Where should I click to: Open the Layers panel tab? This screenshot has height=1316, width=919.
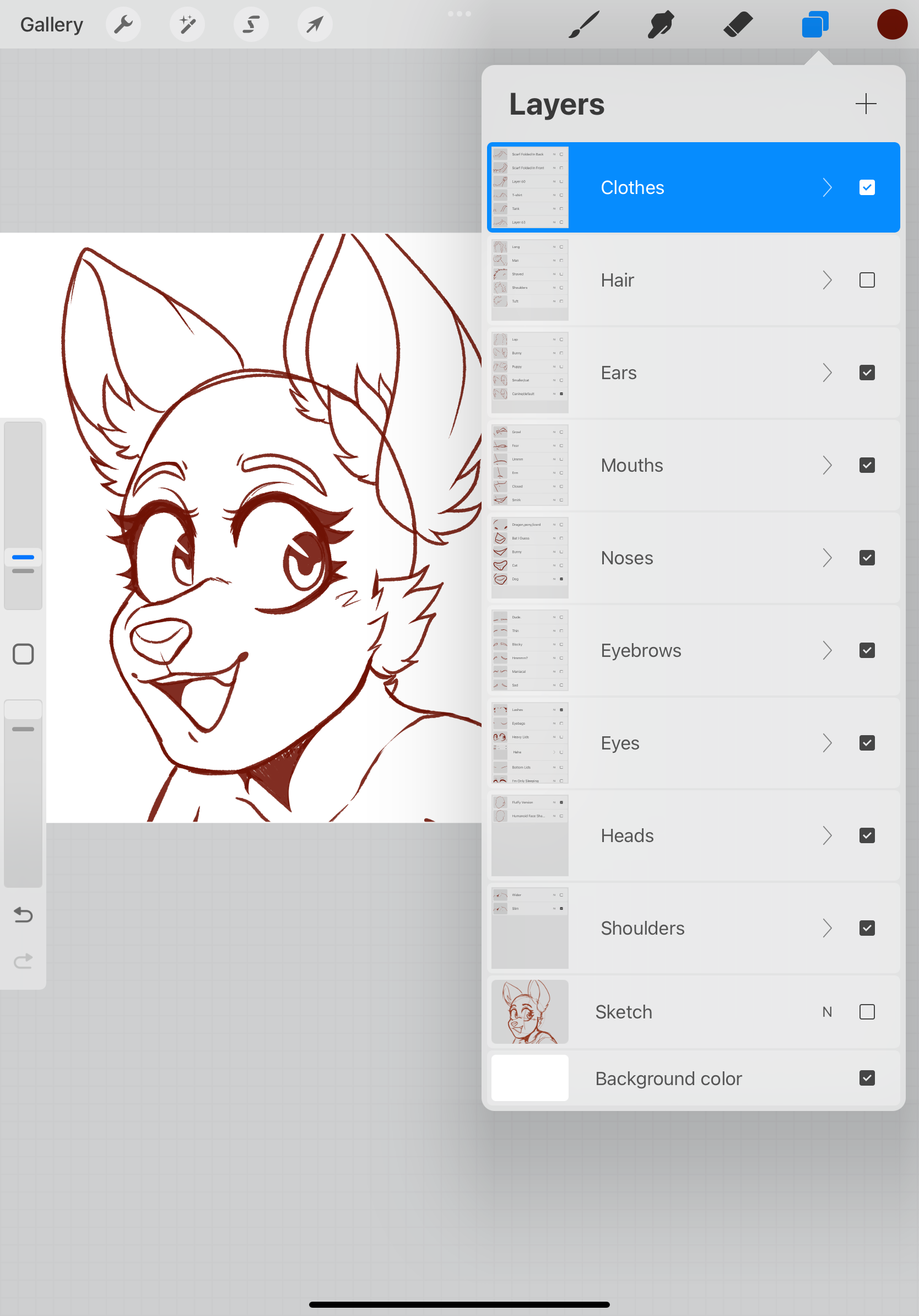[815, 24]
